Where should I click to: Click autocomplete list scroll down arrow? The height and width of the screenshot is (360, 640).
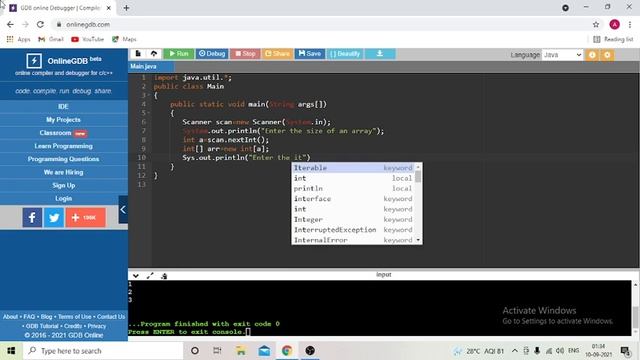point(418,240)
